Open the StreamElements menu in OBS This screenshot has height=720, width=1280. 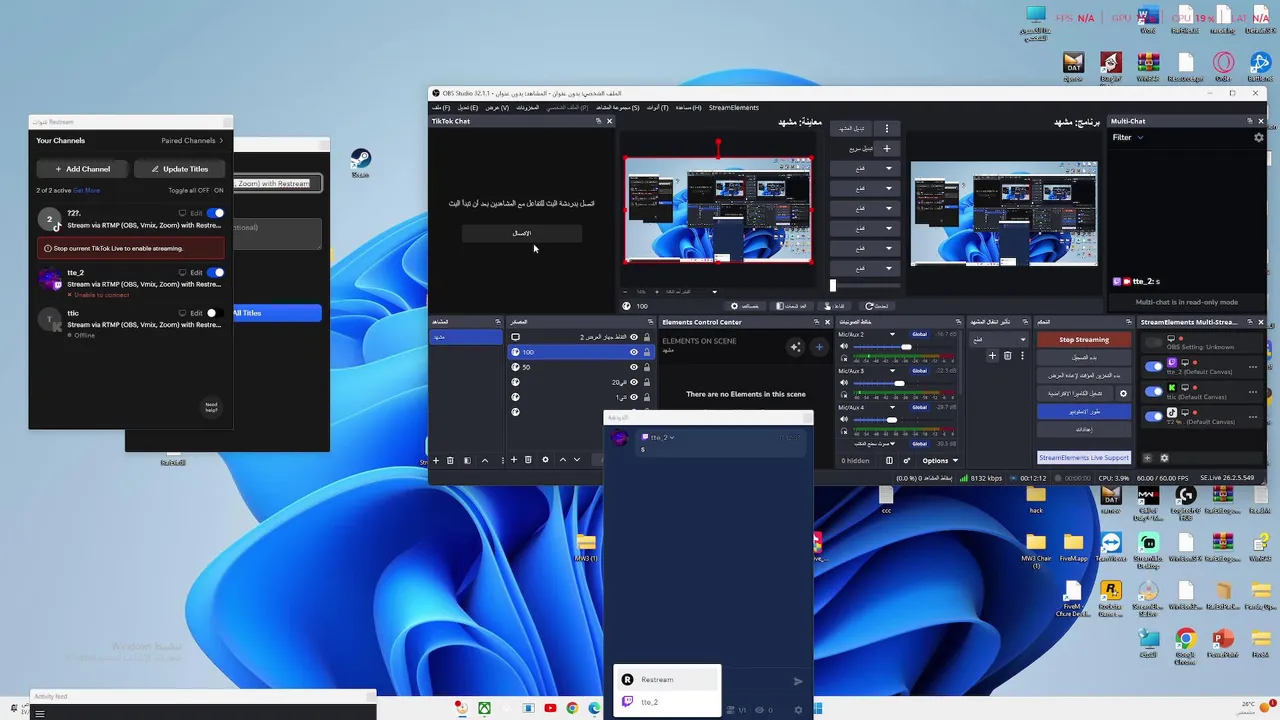pyautogui.click(x=734, y=107)
